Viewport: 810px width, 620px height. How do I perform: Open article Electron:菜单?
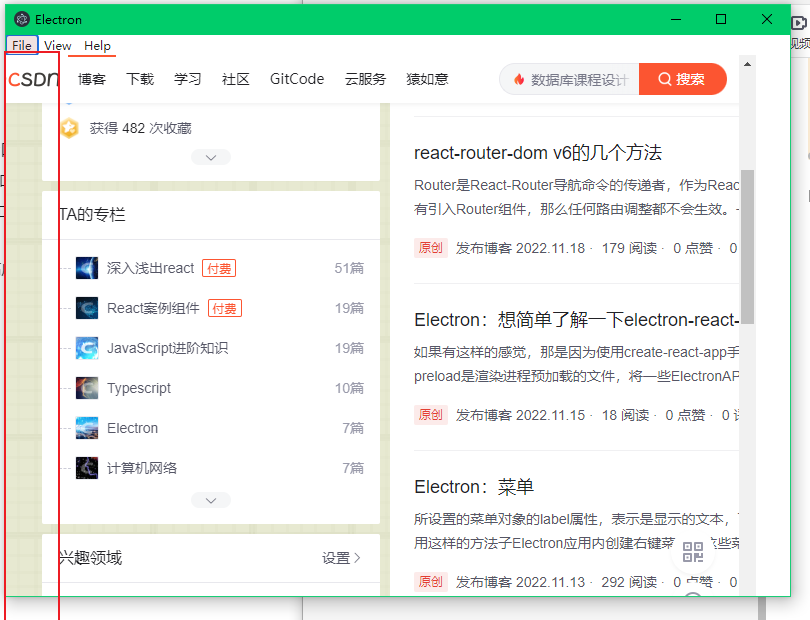click(474, 487)
